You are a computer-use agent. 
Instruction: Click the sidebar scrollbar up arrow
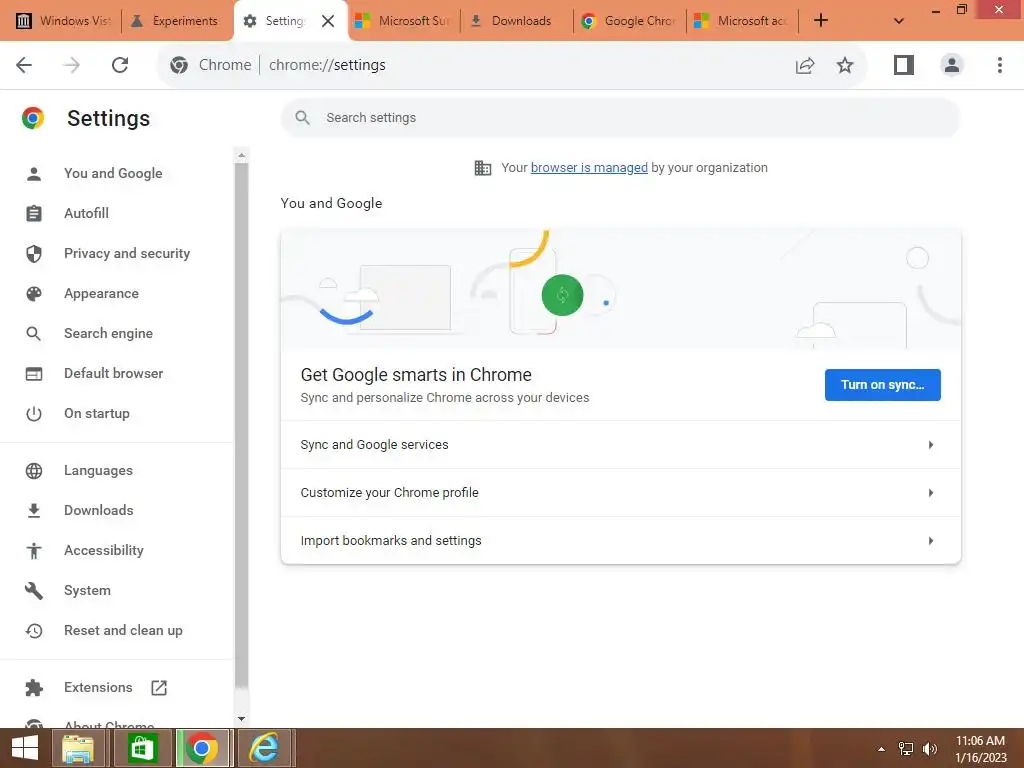pyautogui.click(x=241, y=155)
